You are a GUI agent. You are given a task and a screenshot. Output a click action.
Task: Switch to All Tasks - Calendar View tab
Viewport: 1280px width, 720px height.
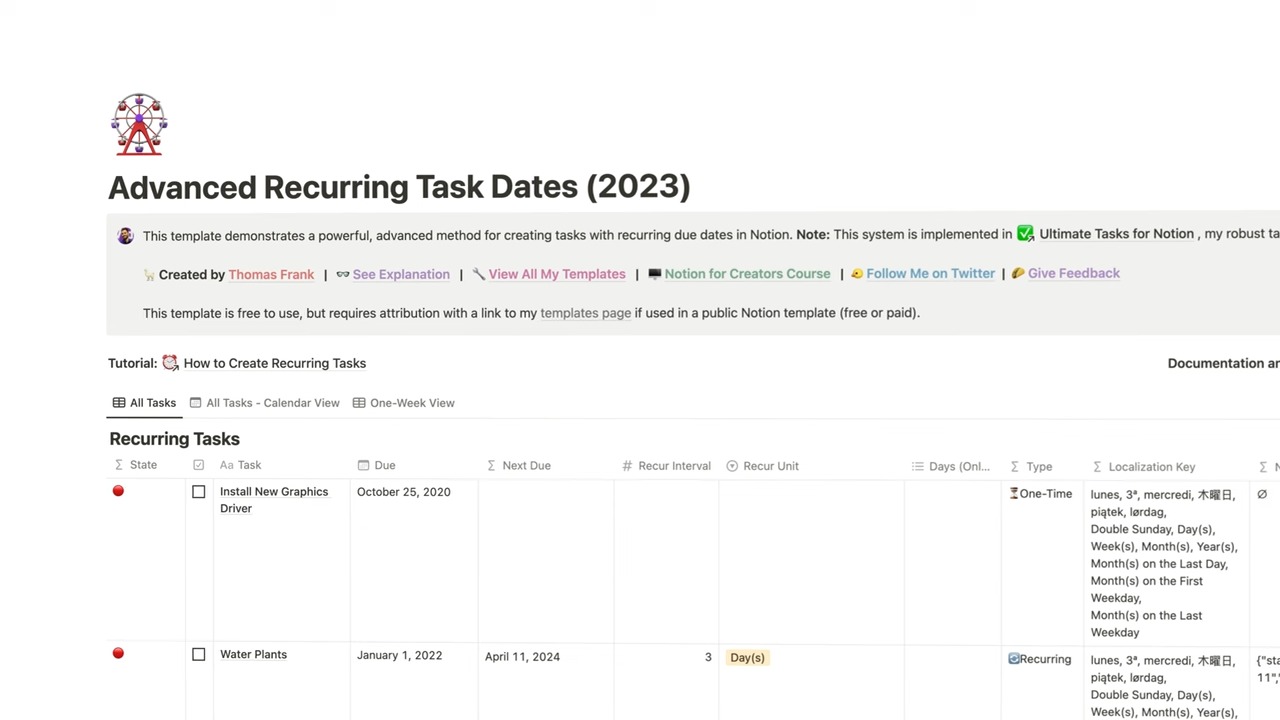click(272, 403)
